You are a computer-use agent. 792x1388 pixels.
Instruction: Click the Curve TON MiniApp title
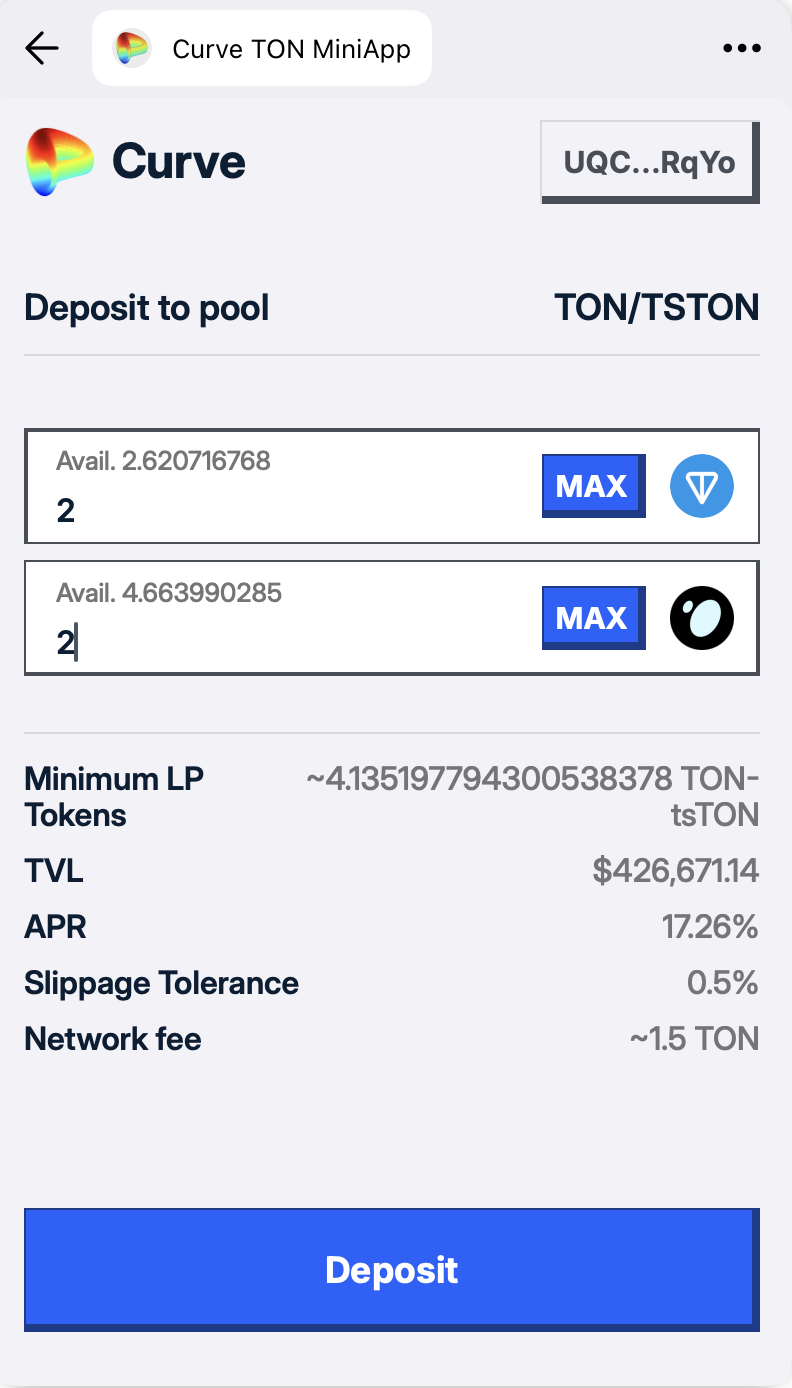coord(291,48)
